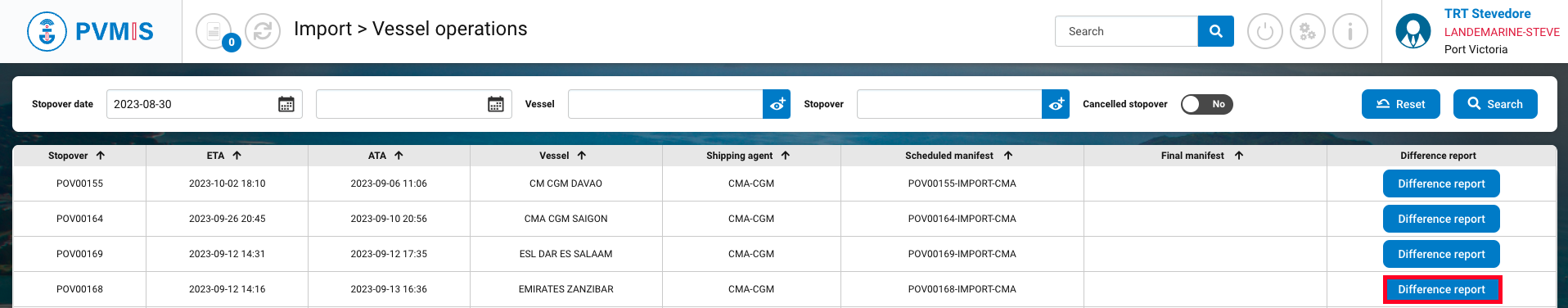Viewport: 1568px width, 308px height.
Task: Click the Reset filters button
Action: pos(1400,104)
